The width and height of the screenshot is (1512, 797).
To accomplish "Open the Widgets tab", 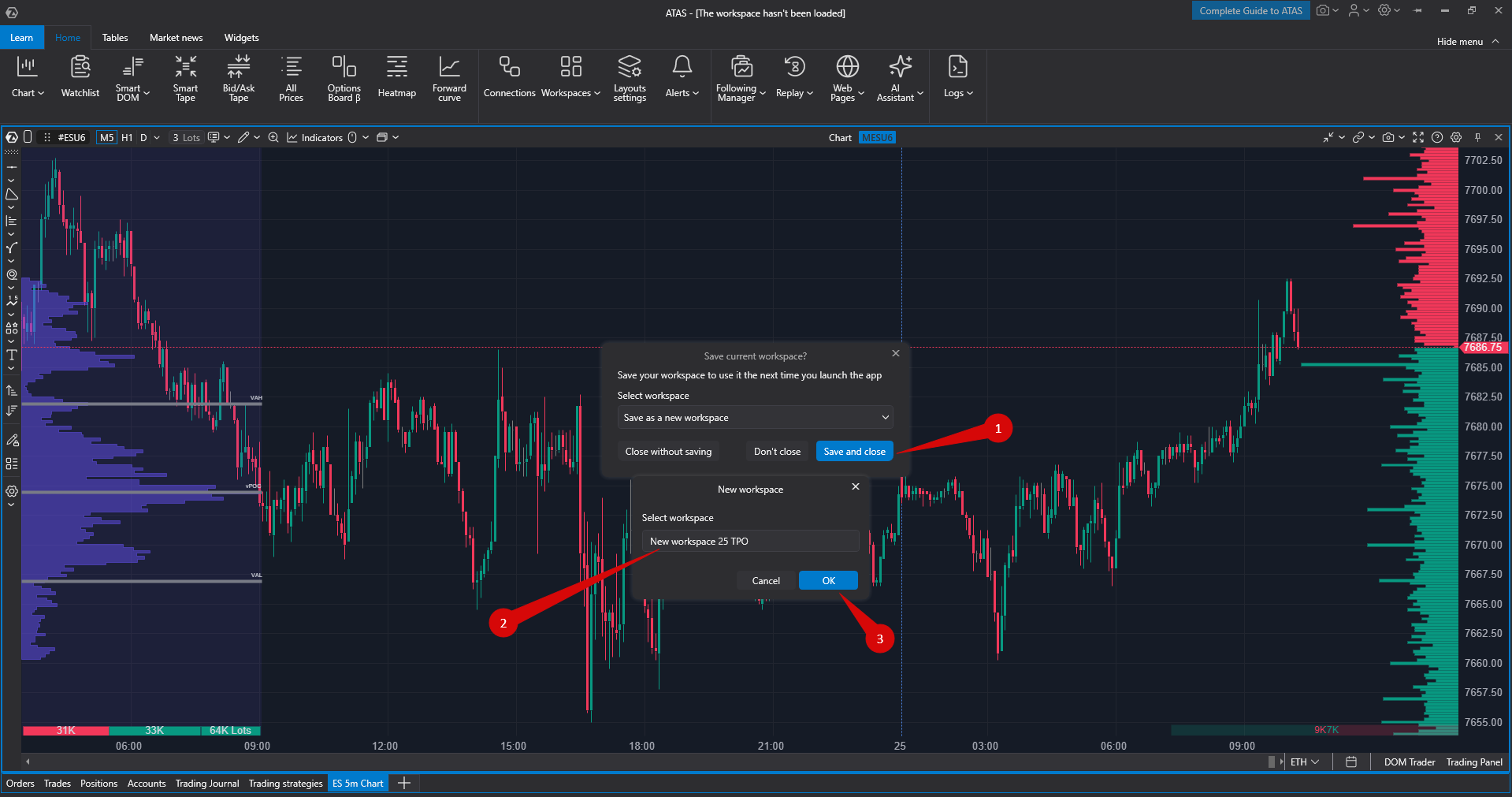I will (241, 38).
